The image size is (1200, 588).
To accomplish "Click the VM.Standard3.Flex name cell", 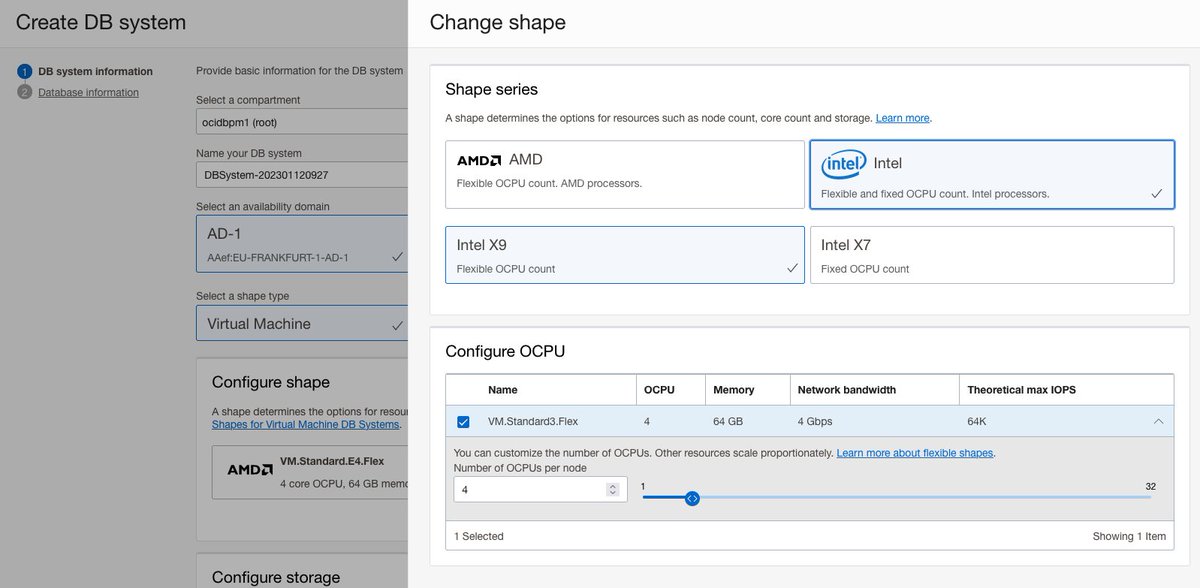I will click(x=531, y=421).
